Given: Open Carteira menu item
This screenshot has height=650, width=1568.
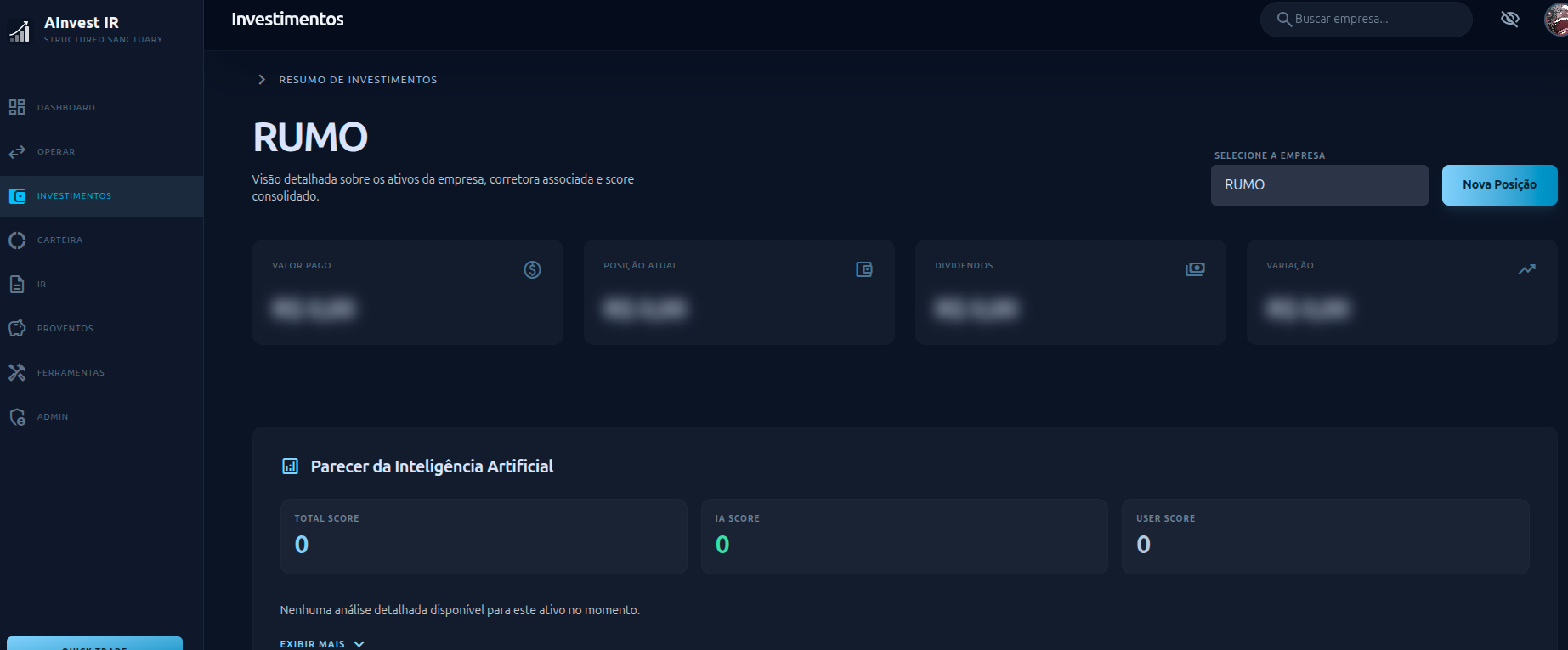Looking at the screenshot, I should pyautogui.click(x=101, y=240).
